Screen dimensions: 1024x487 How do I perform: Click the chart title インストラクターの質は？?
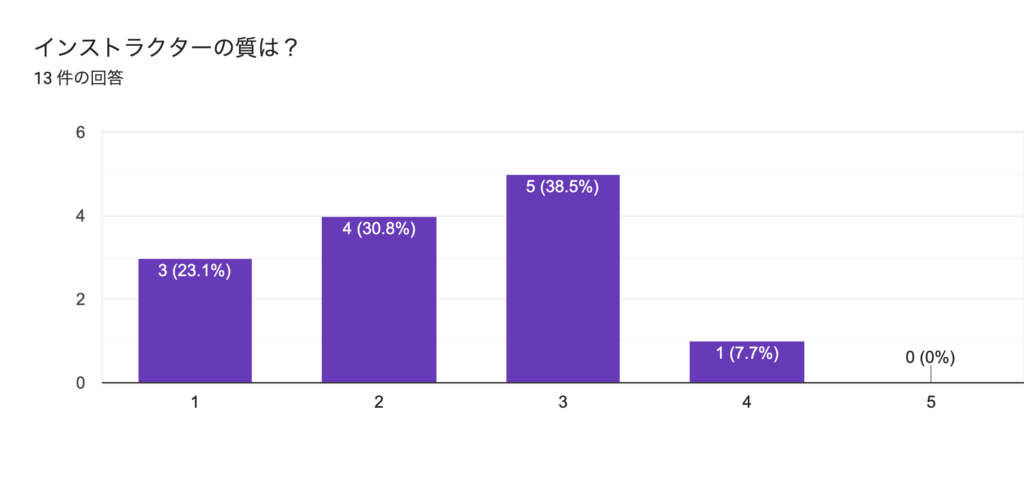pos(167,47)
